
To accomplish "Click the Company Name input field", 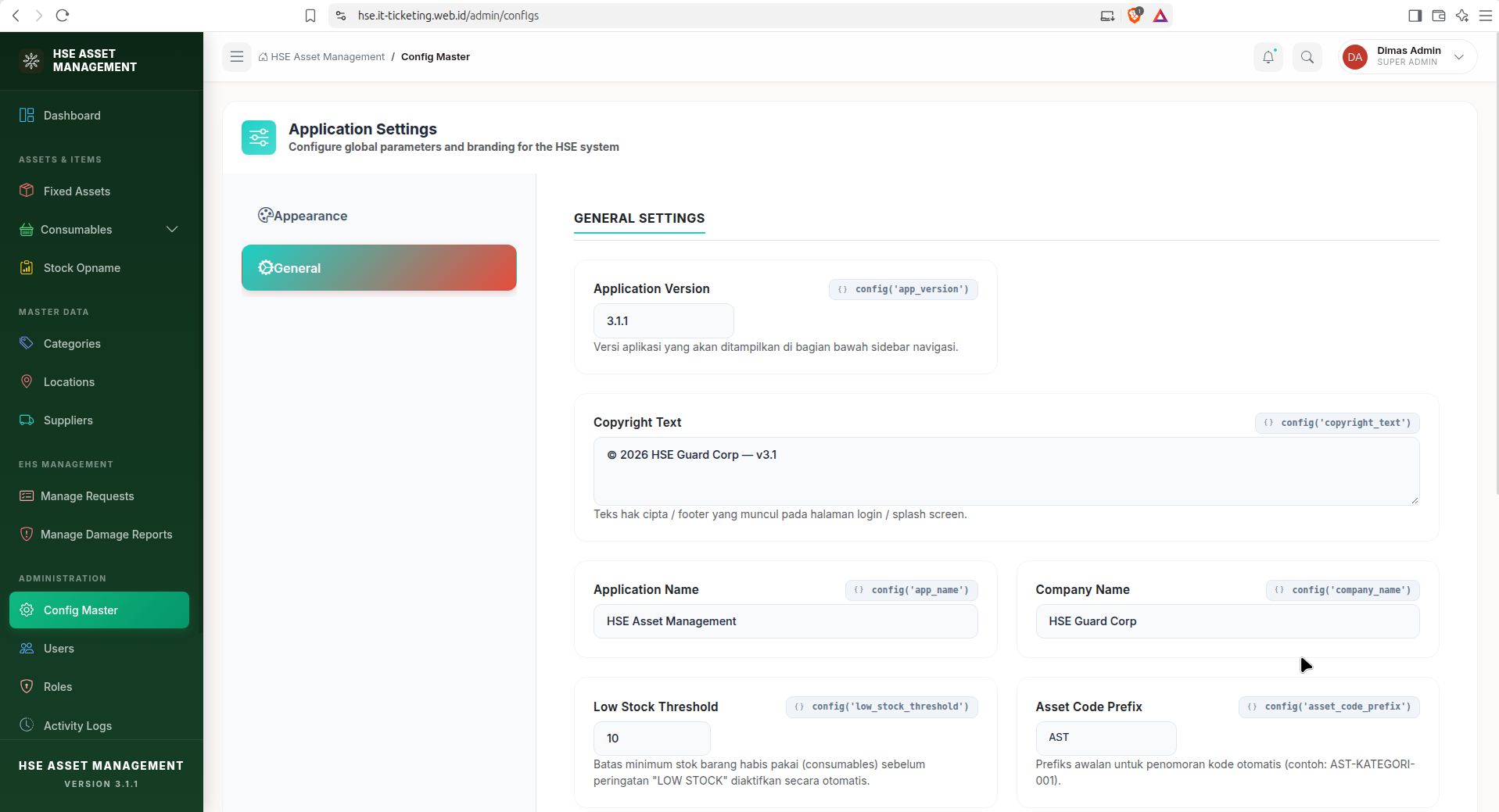I will click(x=1228, y=621).
